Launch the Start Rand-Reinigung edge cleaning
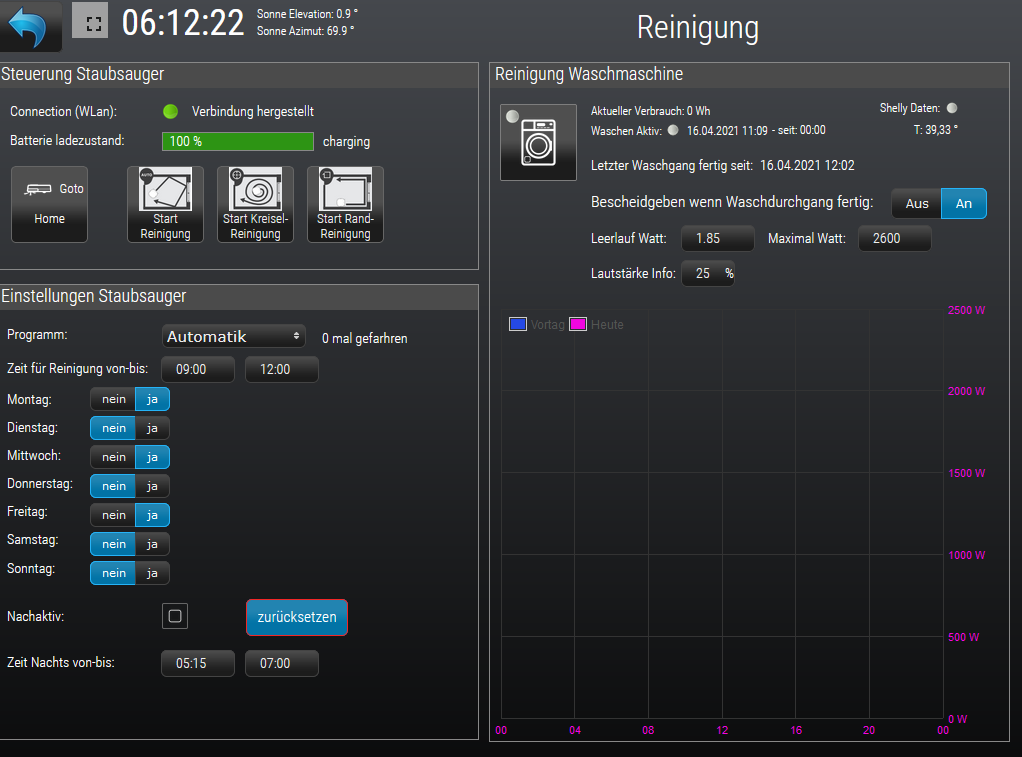The height and width of the screenshot is (757, 1022). point(345,204)
